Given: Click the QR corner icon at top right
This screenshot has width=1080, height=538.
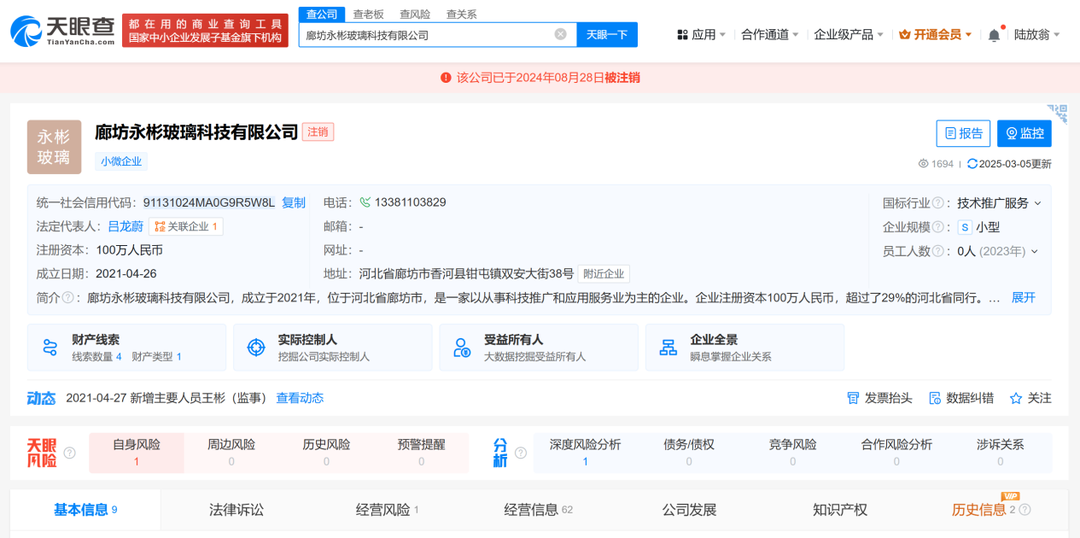Looking at the screenshot, I should [x=1057, y=114].
